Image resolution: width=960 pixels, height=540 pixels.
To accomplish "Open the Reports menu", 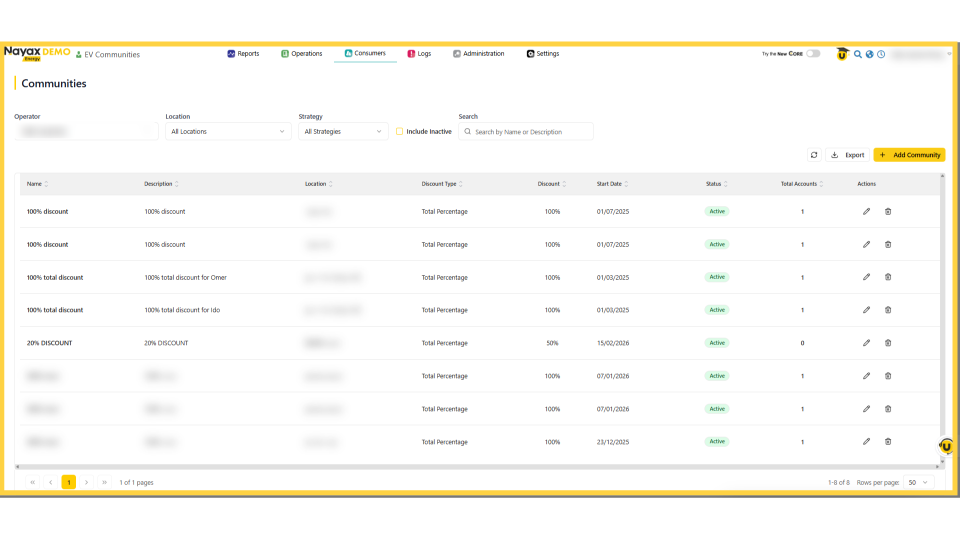I will pyautogui.click(x=243, y=54).
